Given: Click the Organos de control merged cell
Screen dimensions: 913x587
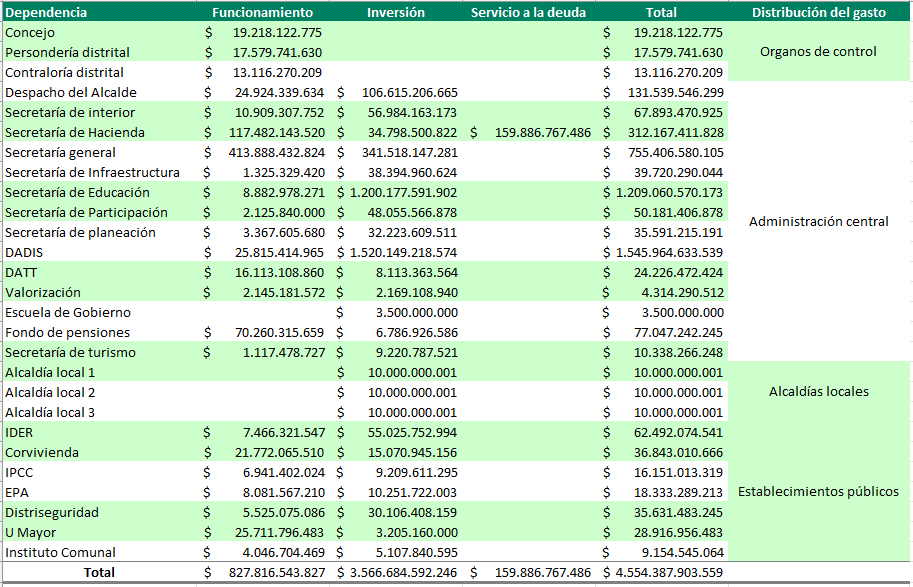Looking at the screenshot, I should [x=818, y=52].
